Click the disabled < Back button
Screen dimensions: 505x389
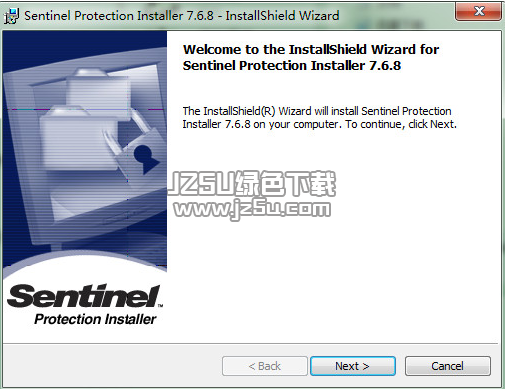265,366
